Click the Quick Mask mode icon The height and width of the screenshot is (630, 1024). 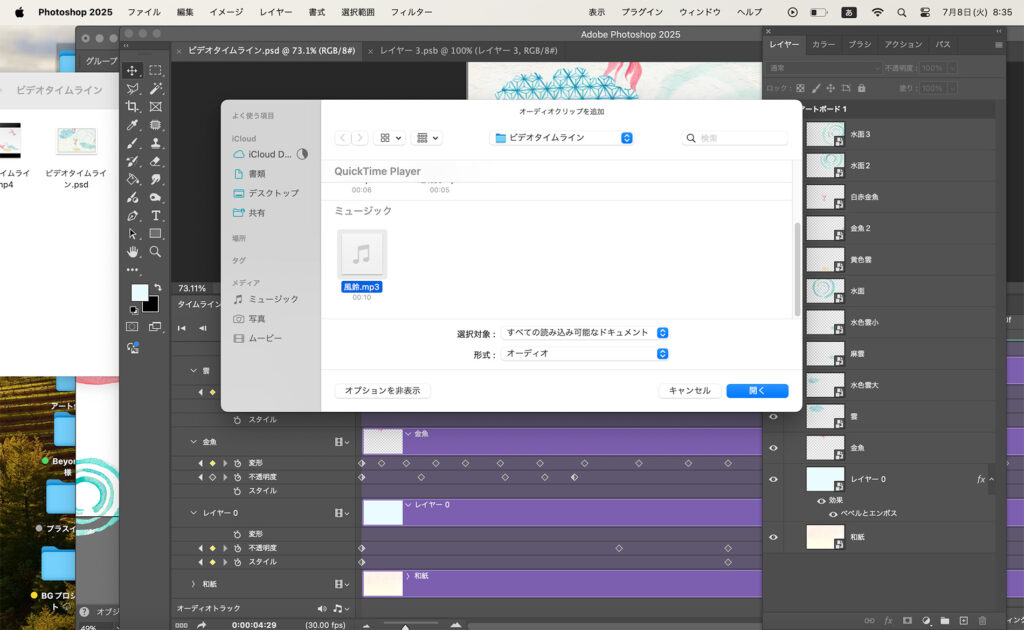(132, 326)
